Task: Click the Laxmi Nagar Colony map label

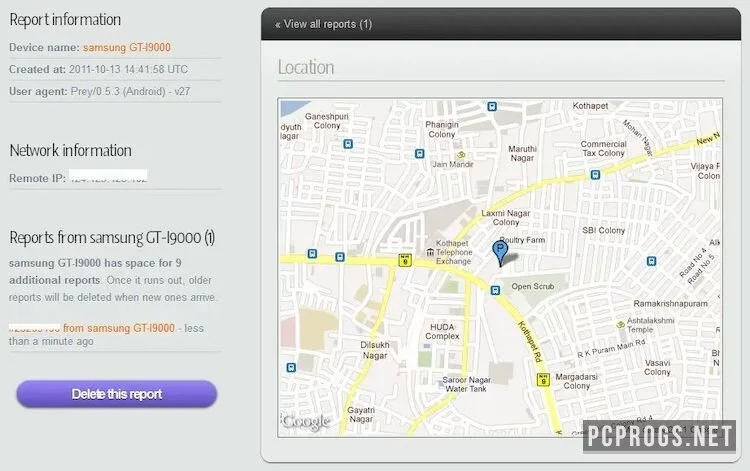Action: pos(506,218)
